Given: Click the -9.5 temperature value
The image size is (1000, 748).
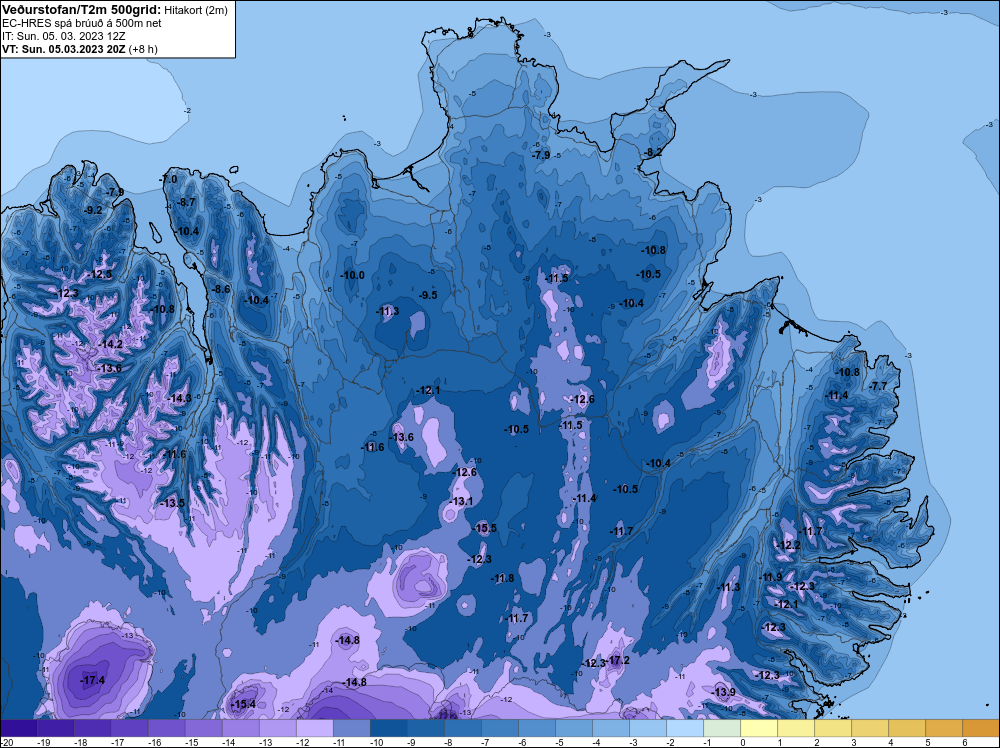Looking at the screenshot, I should 428,295.
